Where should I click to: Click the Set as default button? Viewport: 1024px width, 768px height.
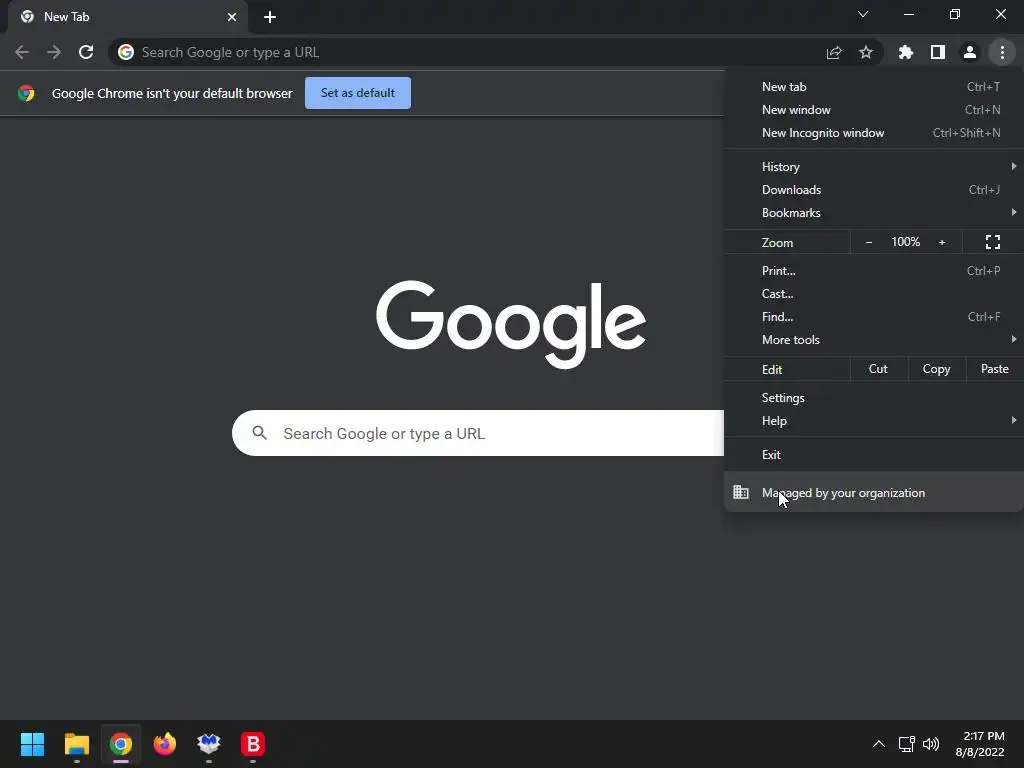click(358, 93)
